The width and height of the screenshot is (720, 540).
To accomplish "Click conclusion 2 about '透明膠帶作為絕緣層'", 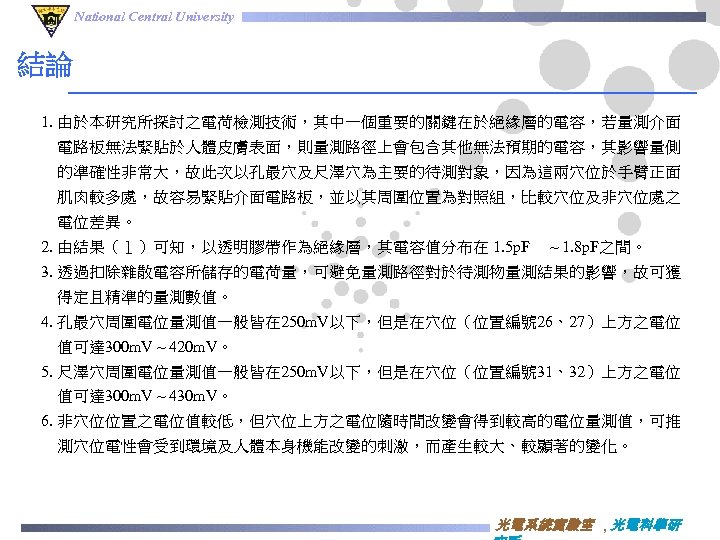I will tap(342, 248).
